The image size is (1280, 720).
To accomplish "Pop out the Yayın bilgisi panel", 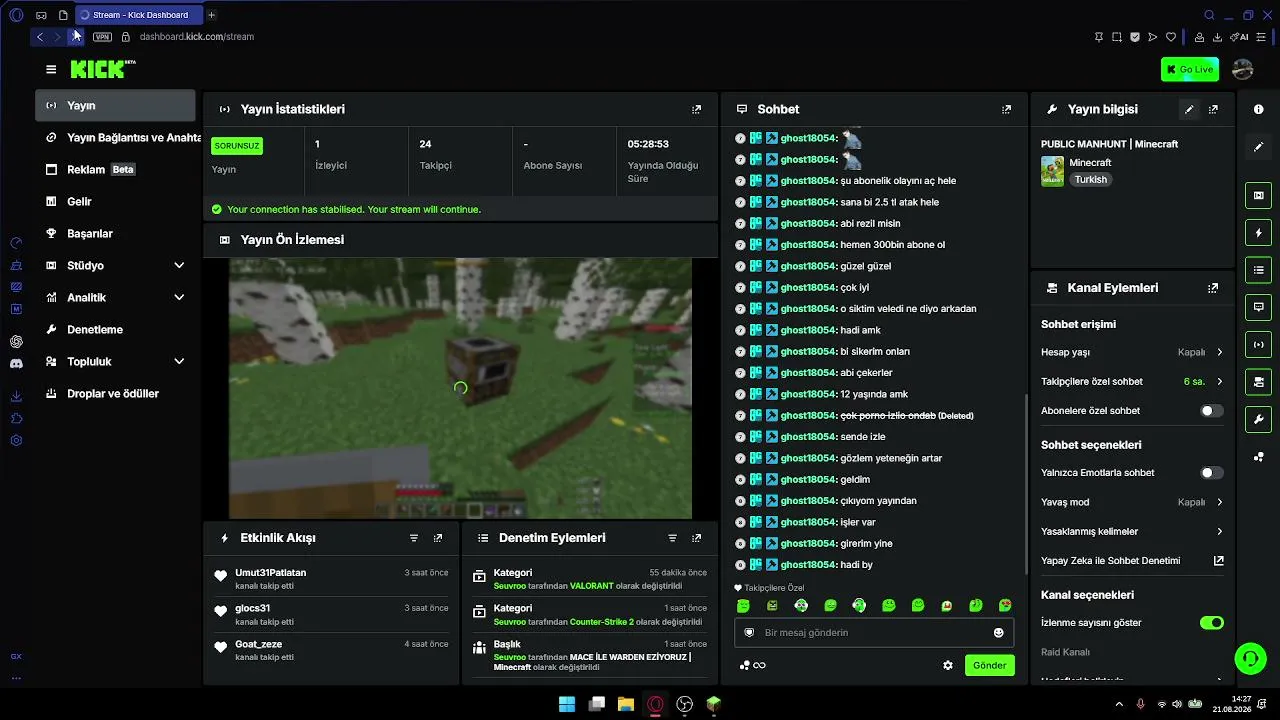I will click(1213, 109).
